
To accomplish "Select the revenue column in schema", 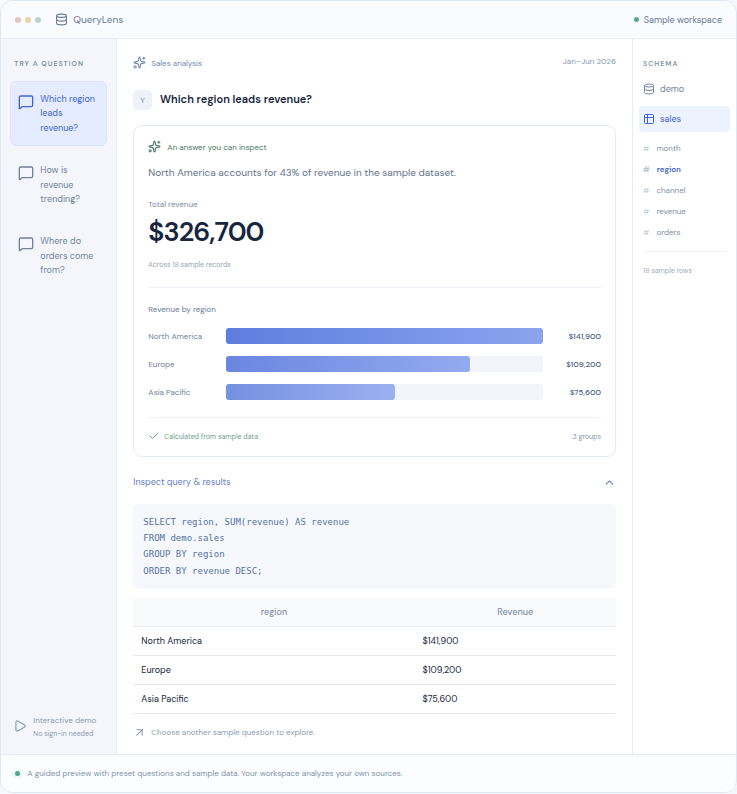I will point(671,212).
